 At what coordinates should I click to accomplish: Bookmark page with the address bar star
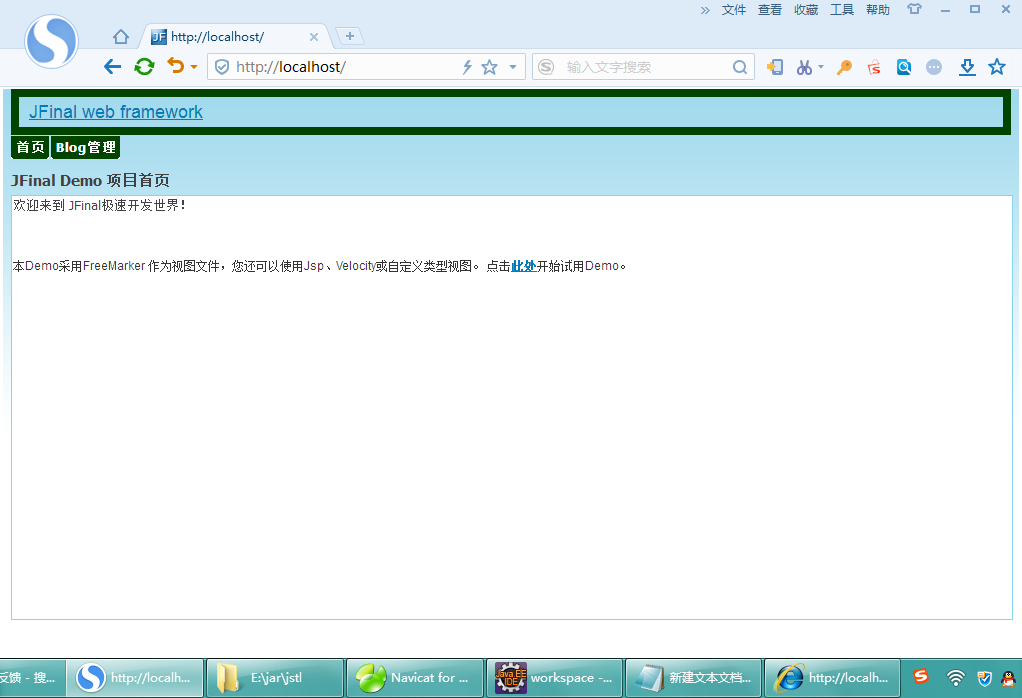(489, 67)
